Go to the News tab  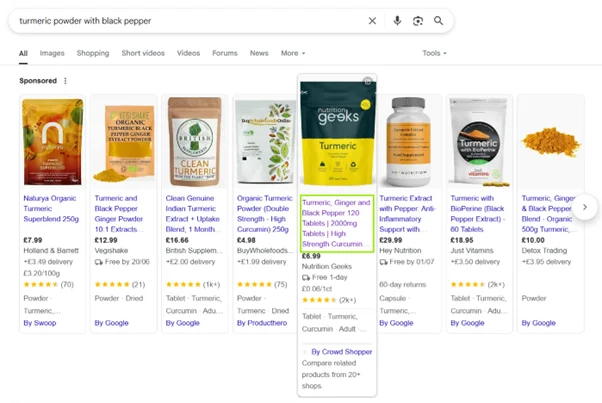pyautogui.click(x=259, y=53)
